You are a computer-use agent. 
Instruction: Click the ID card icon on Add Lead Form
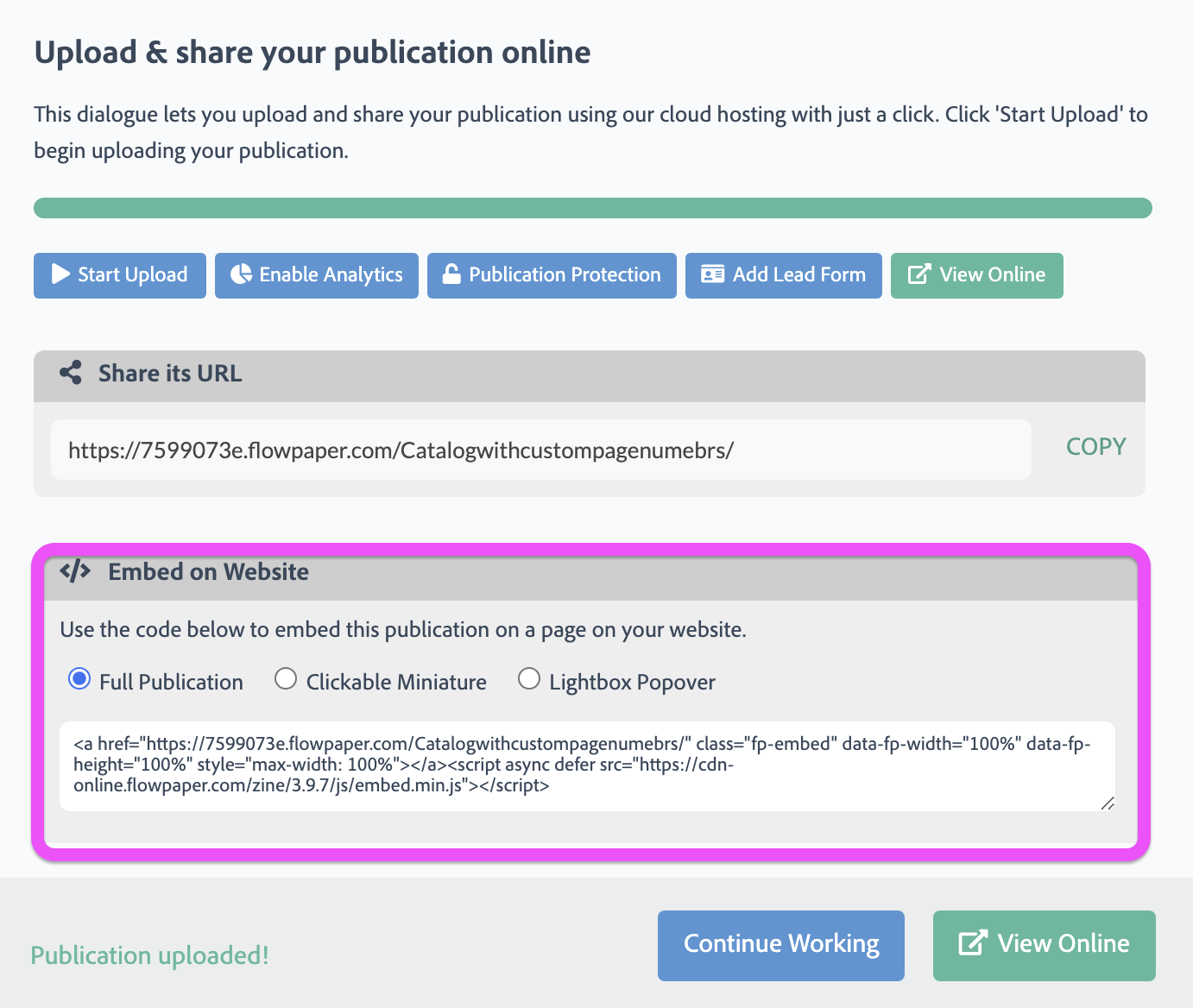[x=712, y=274]
